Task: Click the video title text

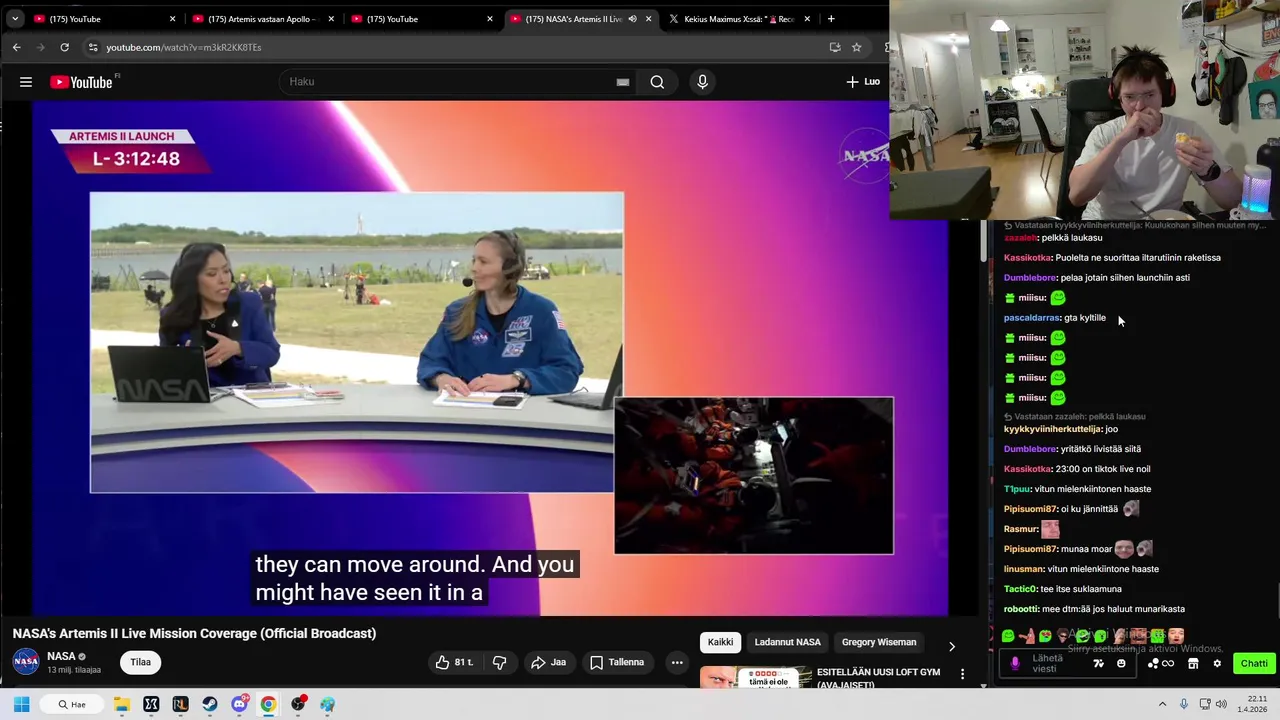Action: 194,633
